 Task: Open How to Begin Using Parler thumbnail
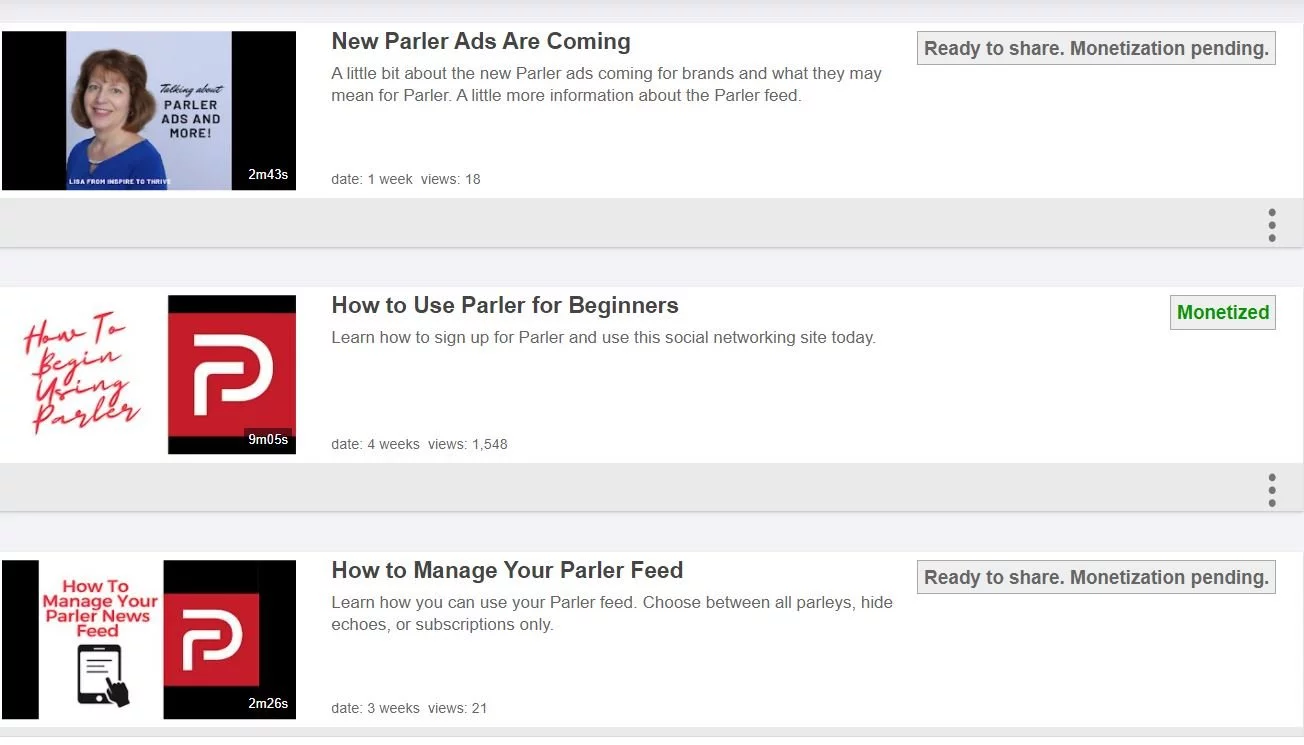[x=149, y=375]
